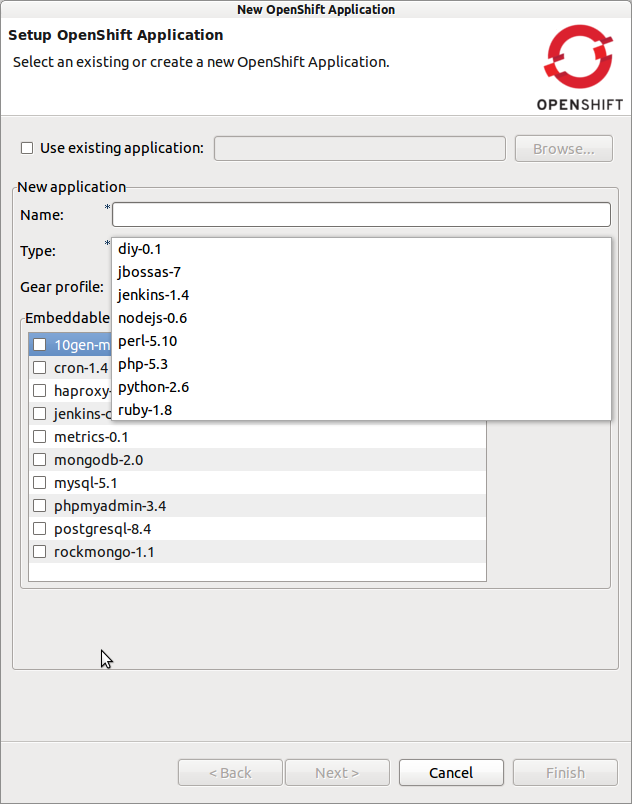Screen dimensions: 632x804
Task: Click the existing application text field
Action: [360, 149]
